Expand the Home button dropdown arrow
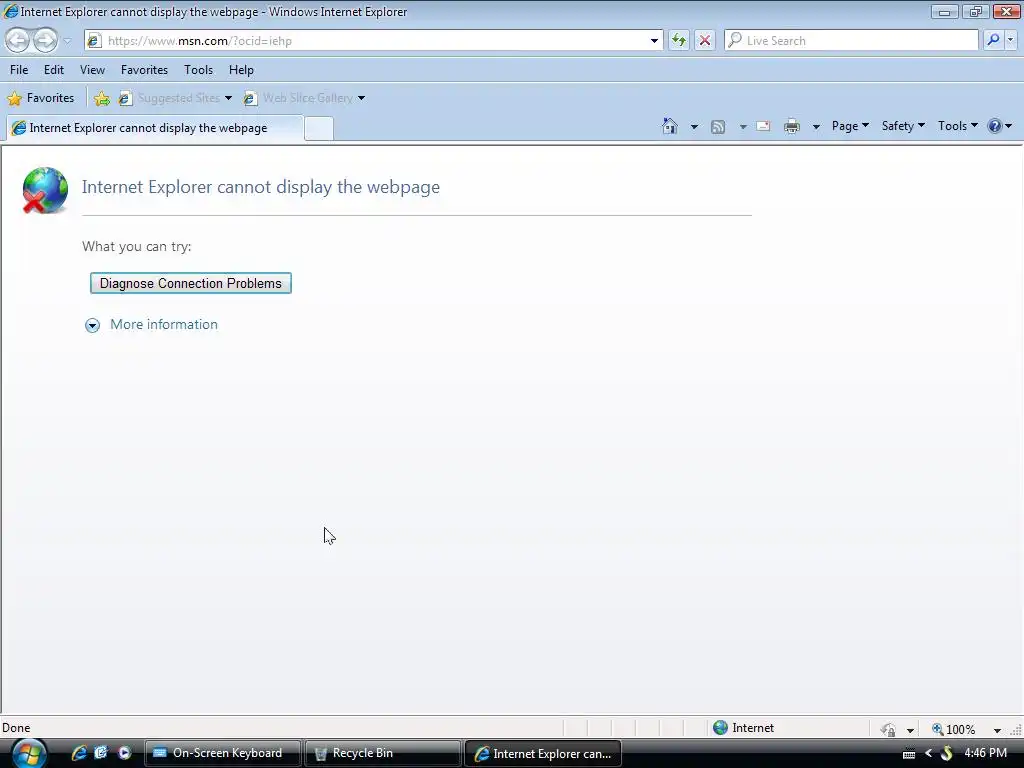The width and height of the screenshot is (1024, 768). pyautogui.click(x=694, y=127)
